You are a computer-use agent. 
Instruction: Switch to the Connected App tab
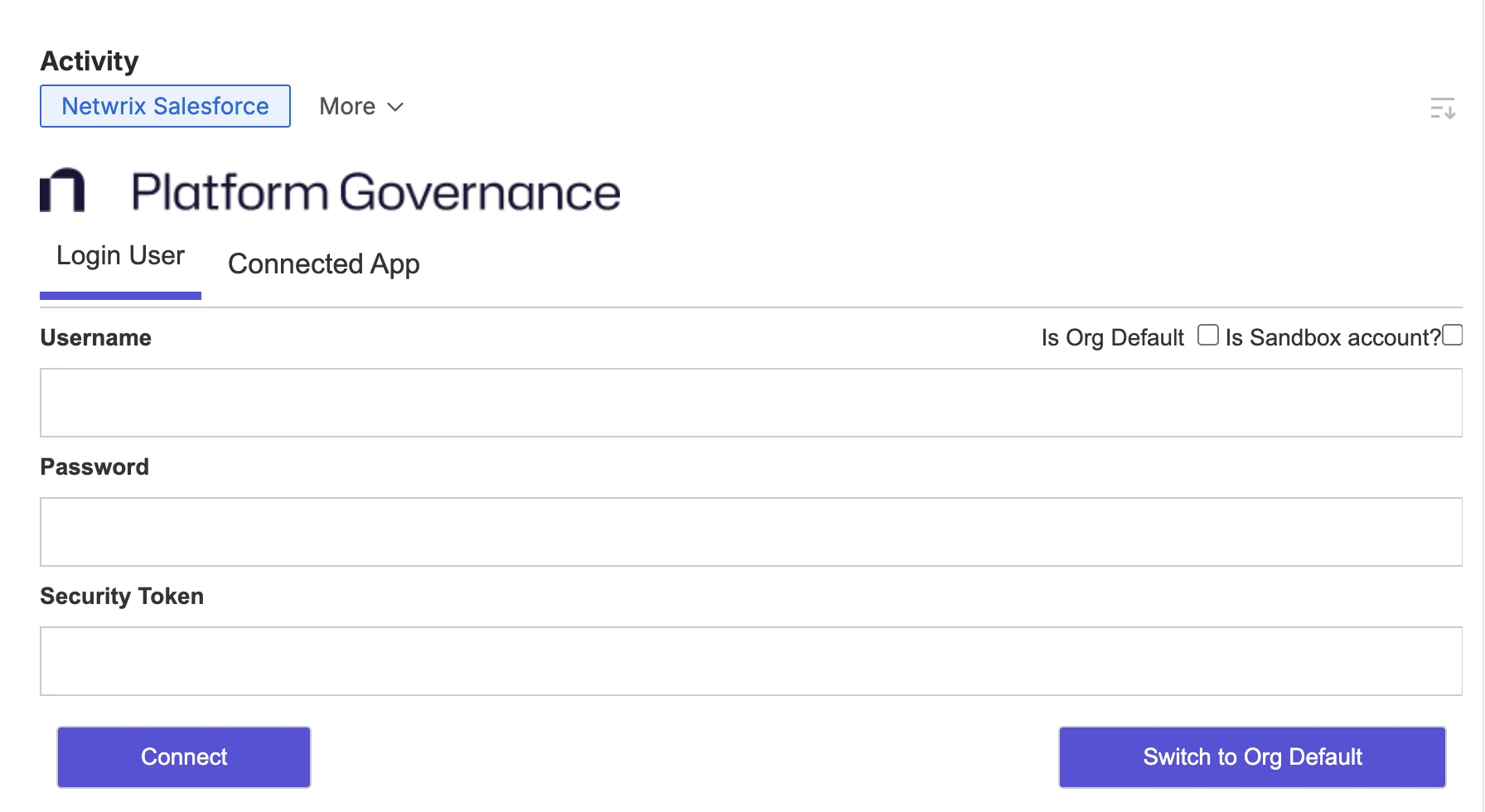323,263
